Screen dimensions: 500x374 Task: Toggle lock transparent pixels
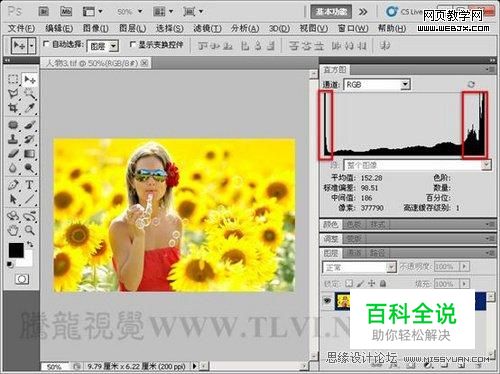coord(349,284)
